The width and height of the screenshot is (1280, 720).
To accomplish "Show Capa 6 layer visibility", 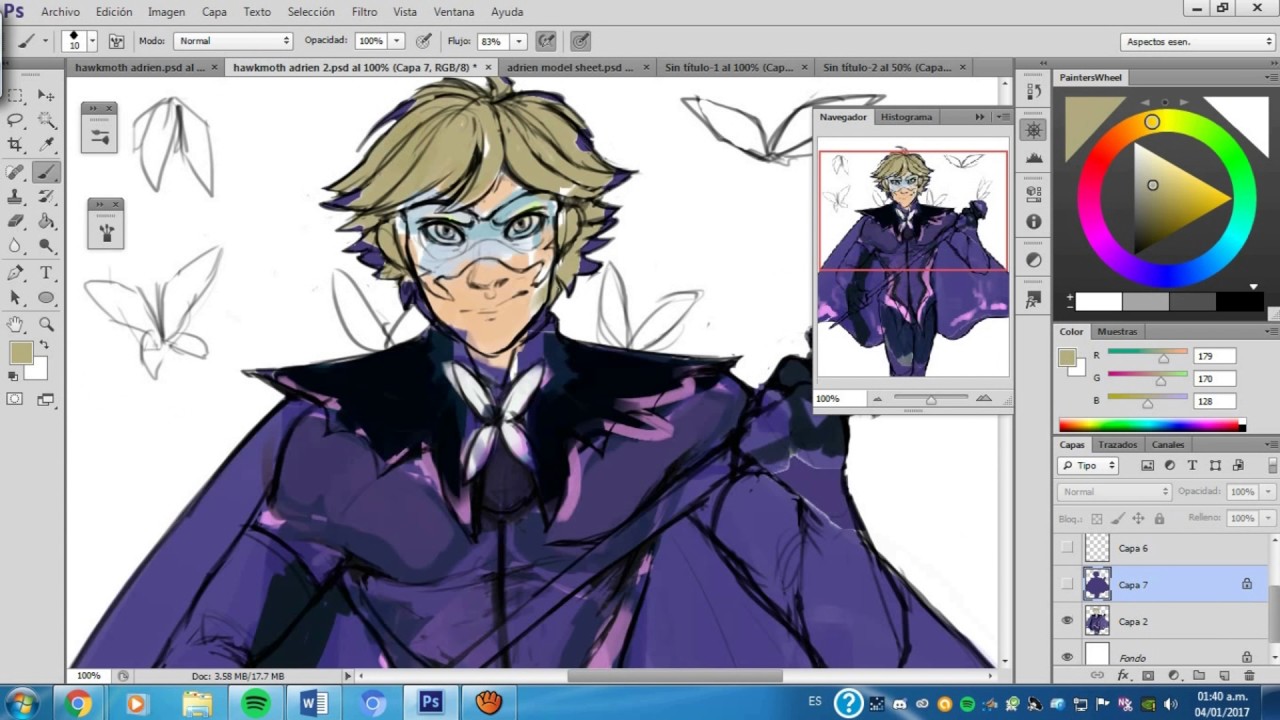I will click(x=1067, y=548).
